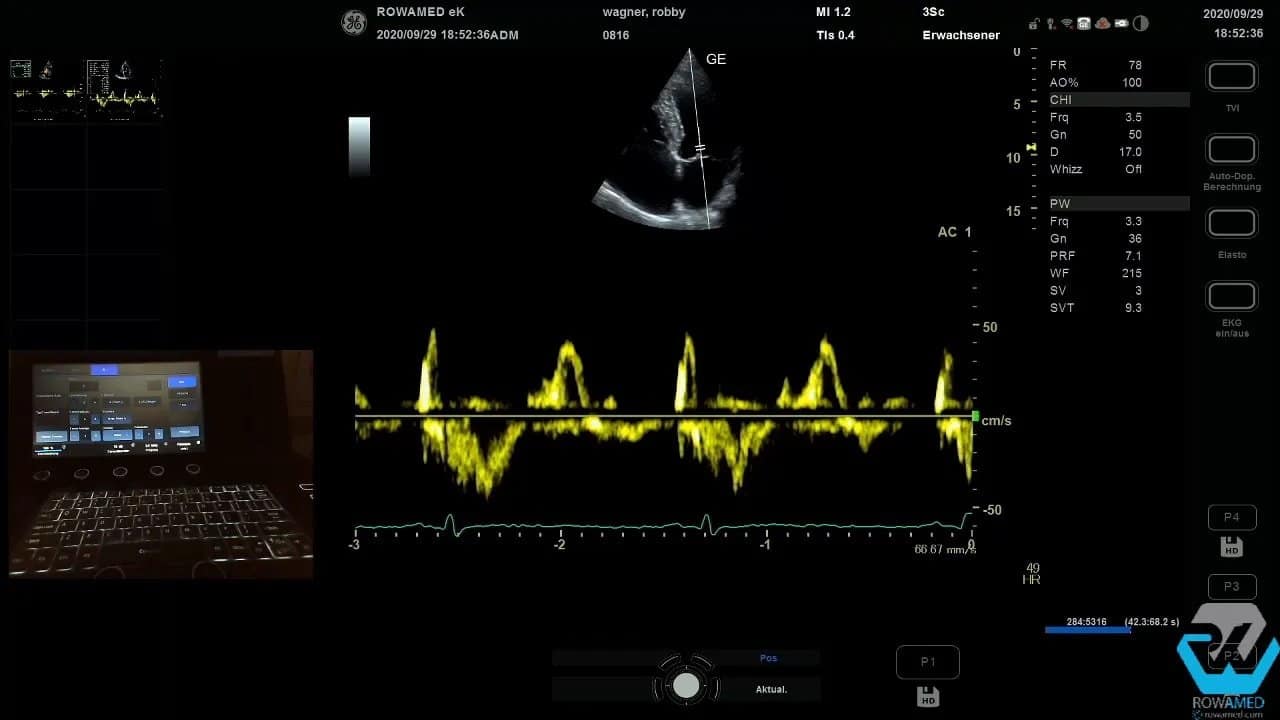The height and width of the screenshot is (720, 1280).
Task: Click the HD save icon beside the P1 button
Action: click(928, 695)
